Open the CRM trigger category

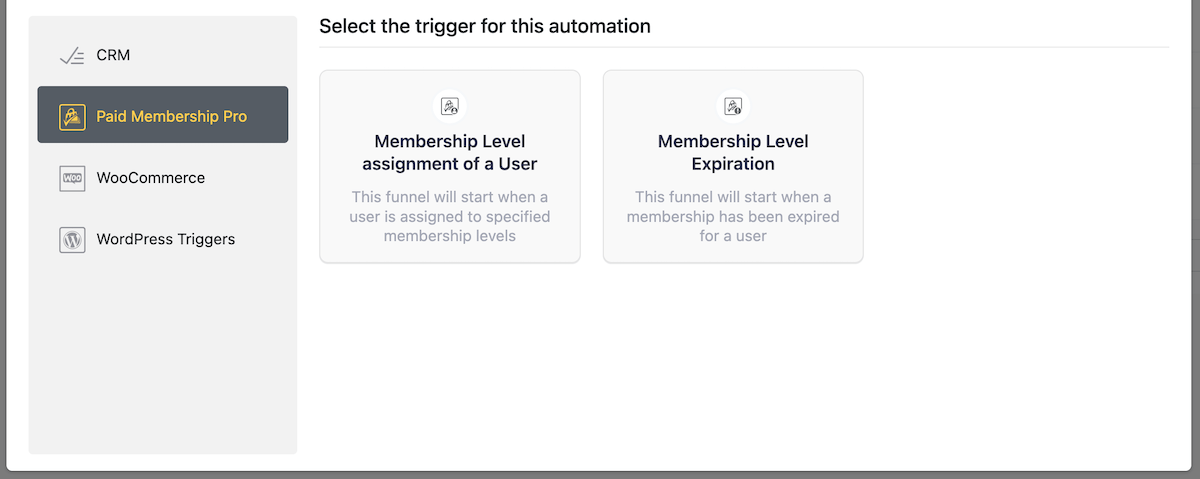(x=163, y=56)
